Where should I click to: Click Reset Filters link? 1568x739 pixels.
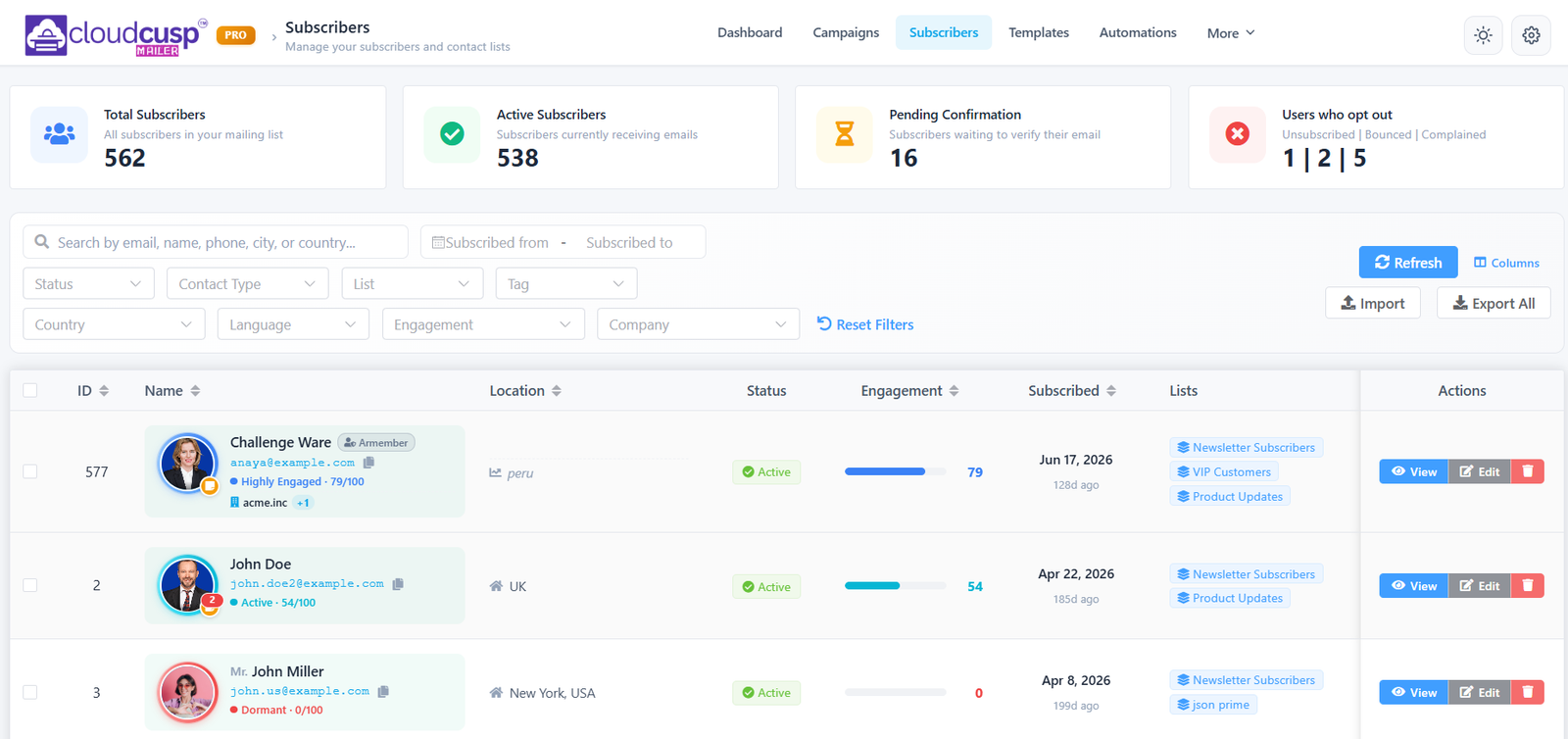(865, 324)
